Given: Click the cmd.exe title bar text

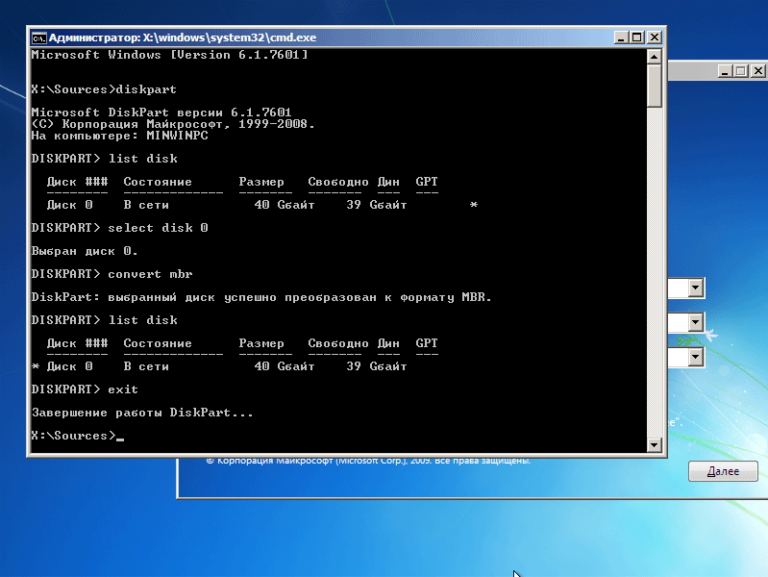Looking at the screenshot, I should [x=182, y=38].
